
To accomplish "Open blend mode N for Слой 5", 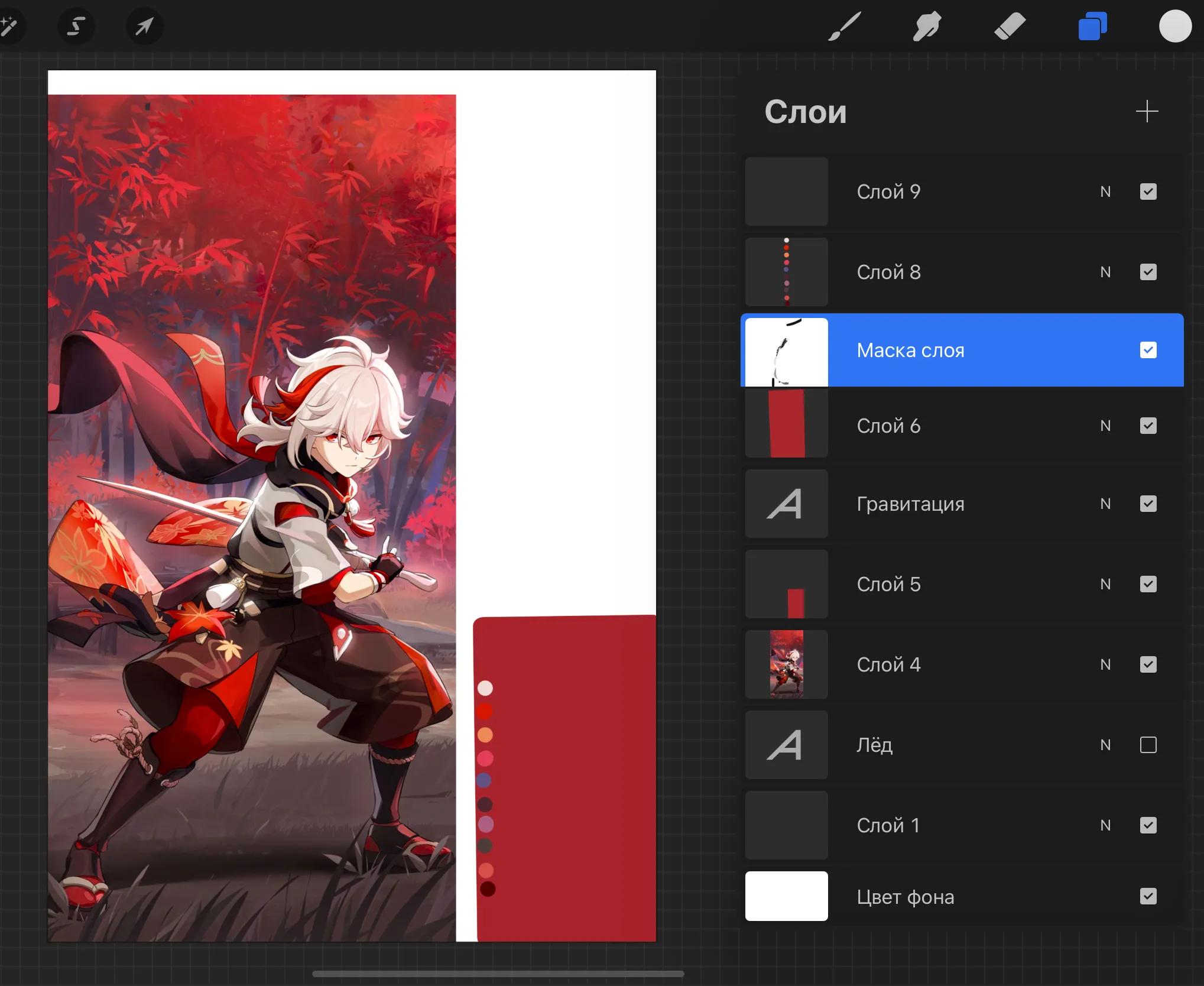I will (1105, 584).
